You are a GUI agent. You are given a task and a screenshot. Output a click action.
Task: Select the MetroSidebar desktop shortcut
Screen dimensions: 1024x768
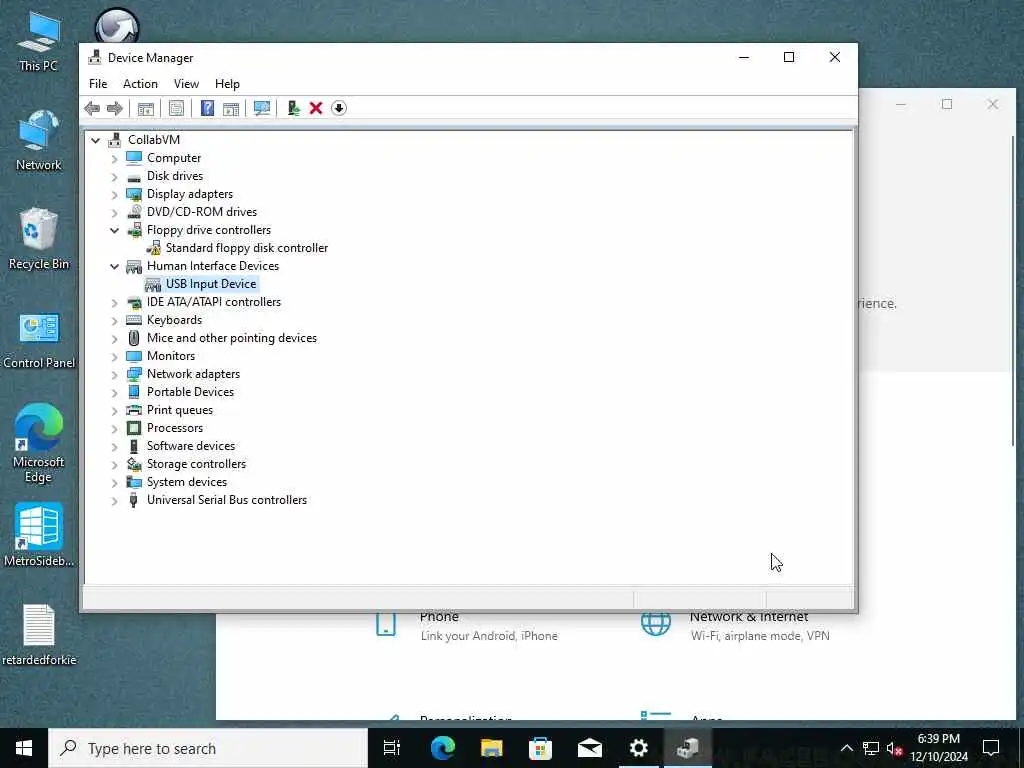[x=39, y=535]
